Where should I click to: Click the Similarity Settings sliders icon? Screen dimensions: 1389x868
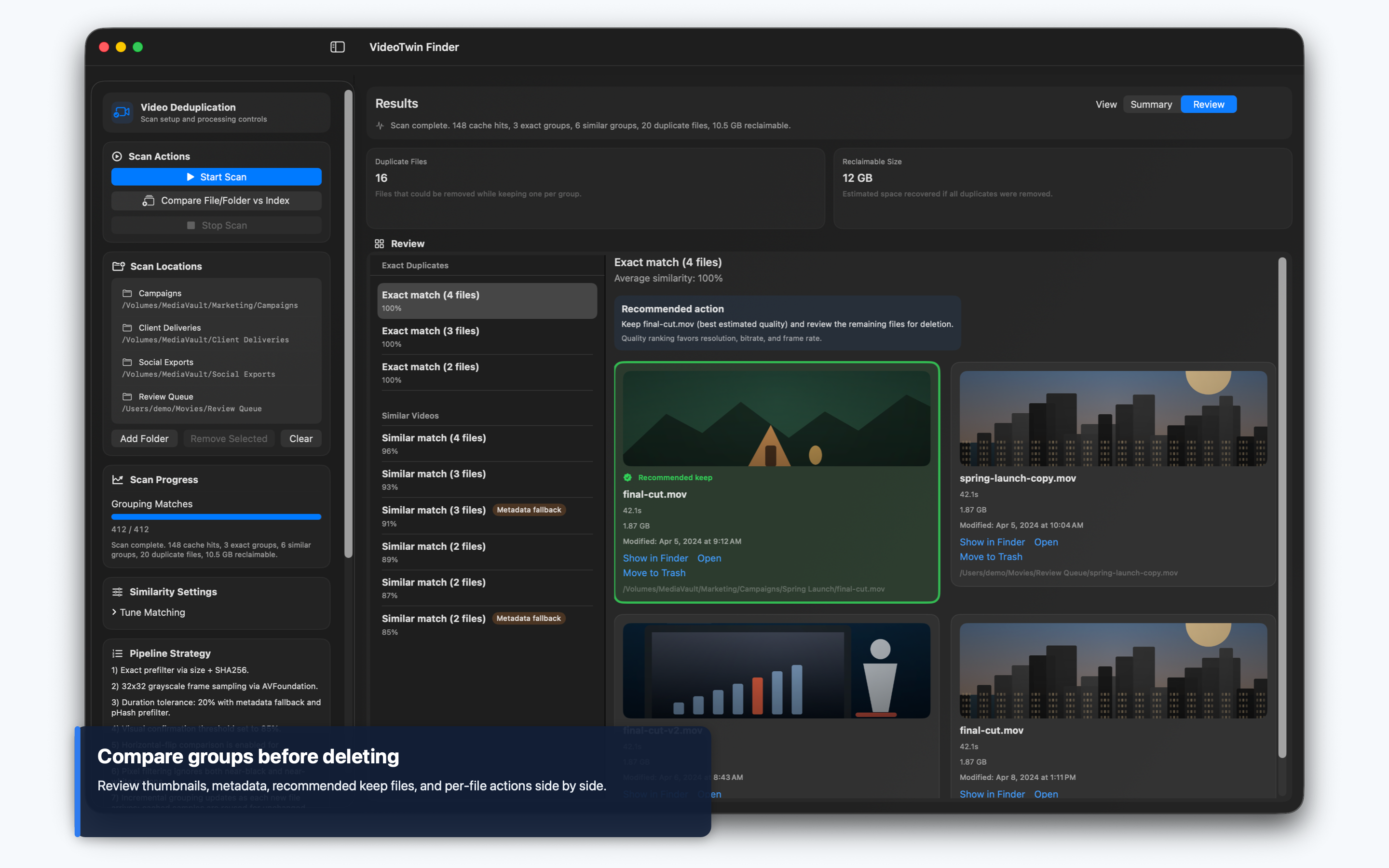point(118,592)
